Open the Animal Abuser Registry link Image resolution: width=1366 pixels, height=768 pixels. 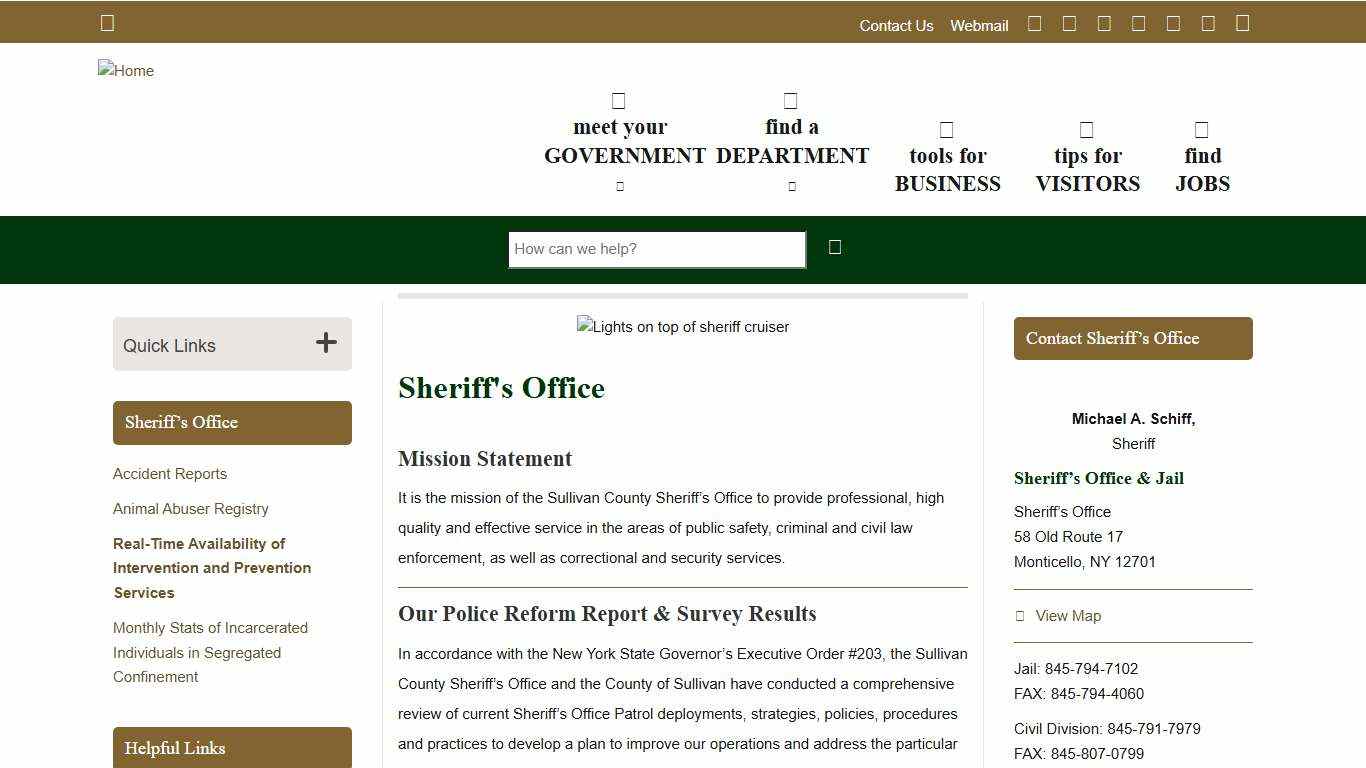point(191,508)
